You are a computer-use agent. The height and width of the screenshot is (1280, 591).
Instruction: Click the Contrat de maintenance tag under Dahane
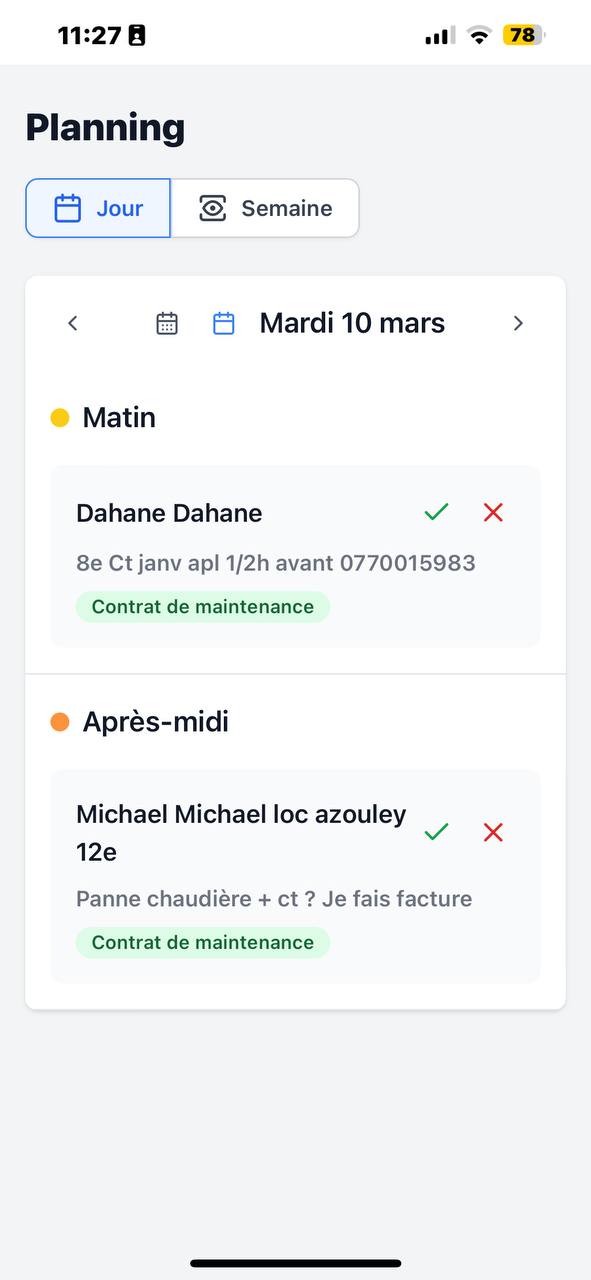pyautogui.click(x=203, y=606)
